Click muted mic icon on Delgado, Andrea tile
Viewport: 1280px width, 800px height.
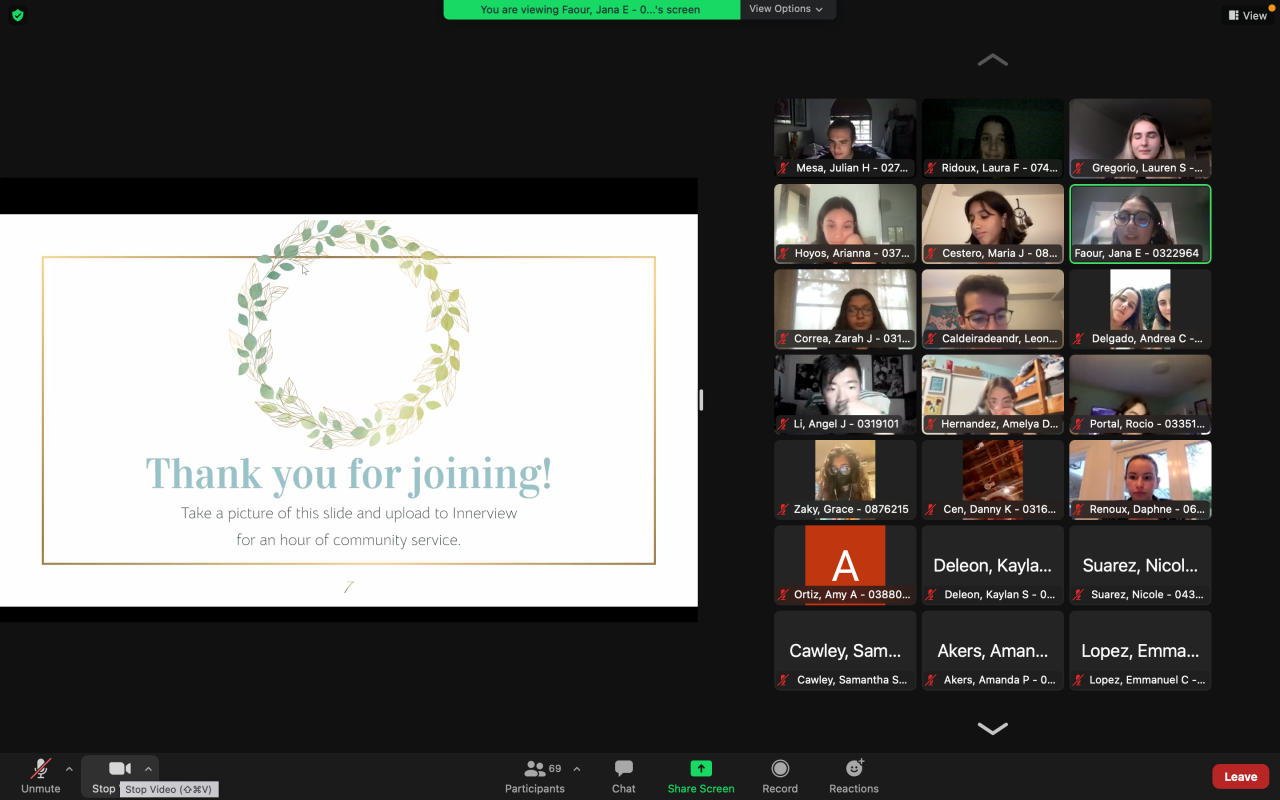click(x=1079, y=339)
